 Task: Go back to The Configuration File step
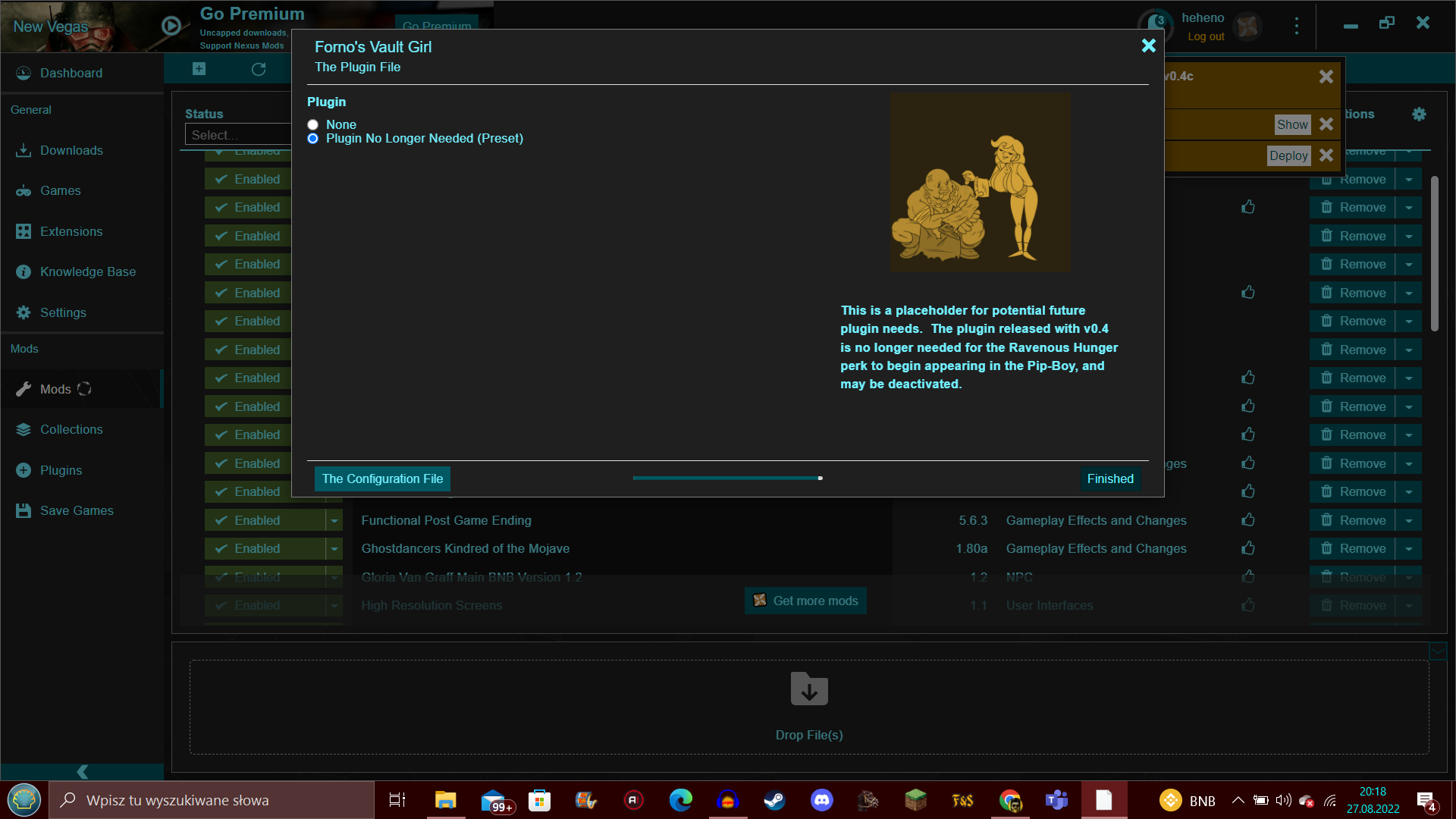click(382, 479)
